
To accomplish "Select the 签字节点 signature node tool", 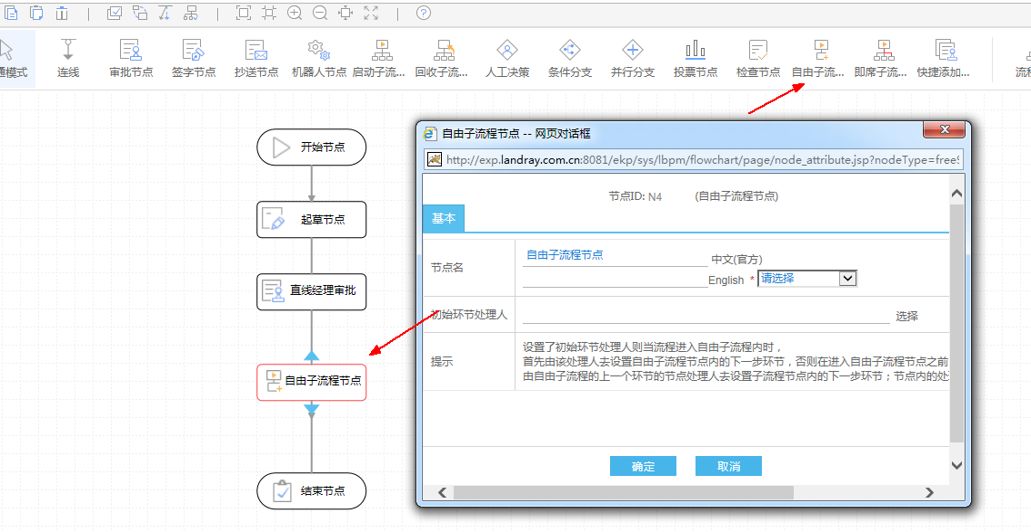I will point(193,58).
